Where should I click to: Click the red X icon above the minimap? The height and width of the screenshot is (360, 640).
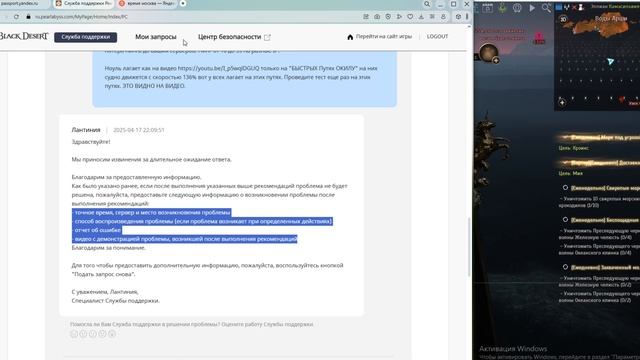(x=574, y=7)
